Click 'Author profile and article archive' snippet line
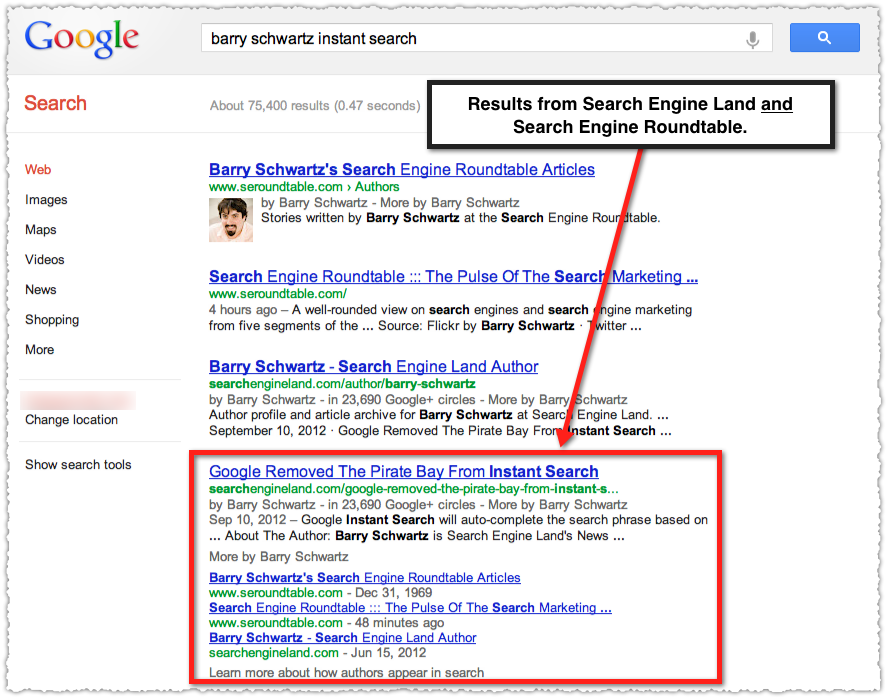 point(439,415)
